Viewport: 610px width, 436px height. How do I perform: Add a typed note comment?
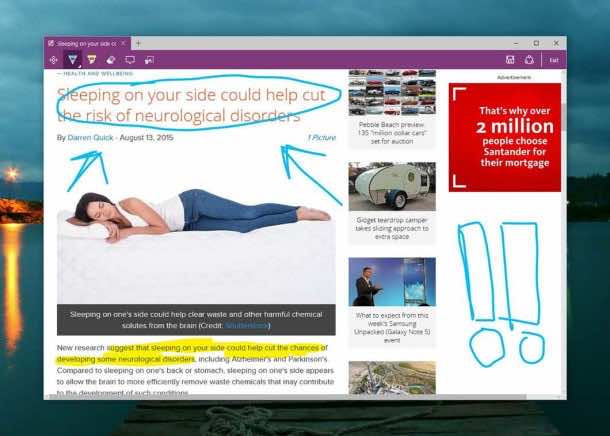coord(130,60)
